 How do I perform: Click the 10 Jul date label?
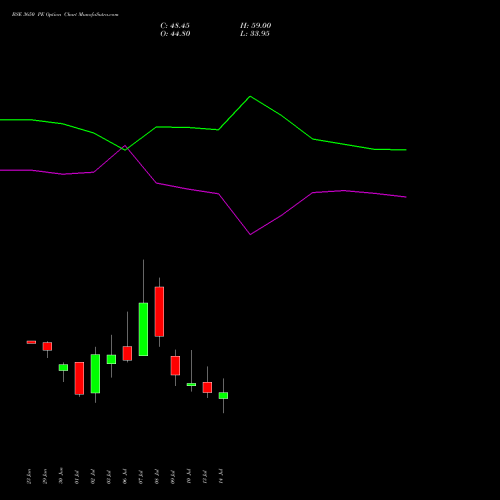[x=189, y=476]
